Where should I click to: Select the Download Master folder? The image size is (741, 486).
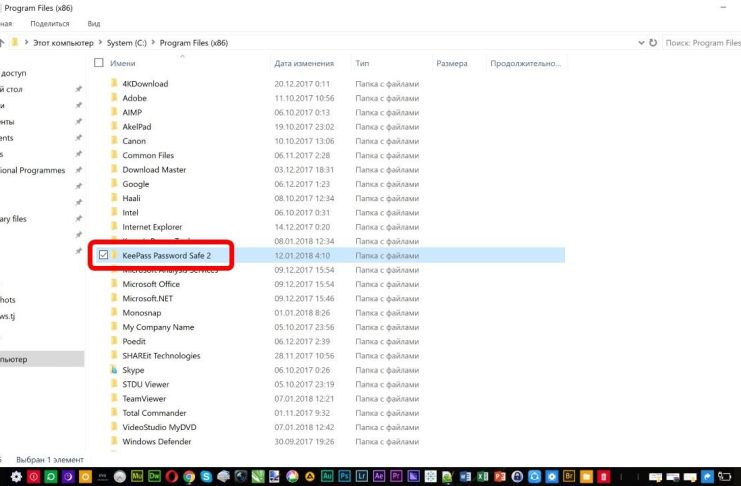click(154, 169)
